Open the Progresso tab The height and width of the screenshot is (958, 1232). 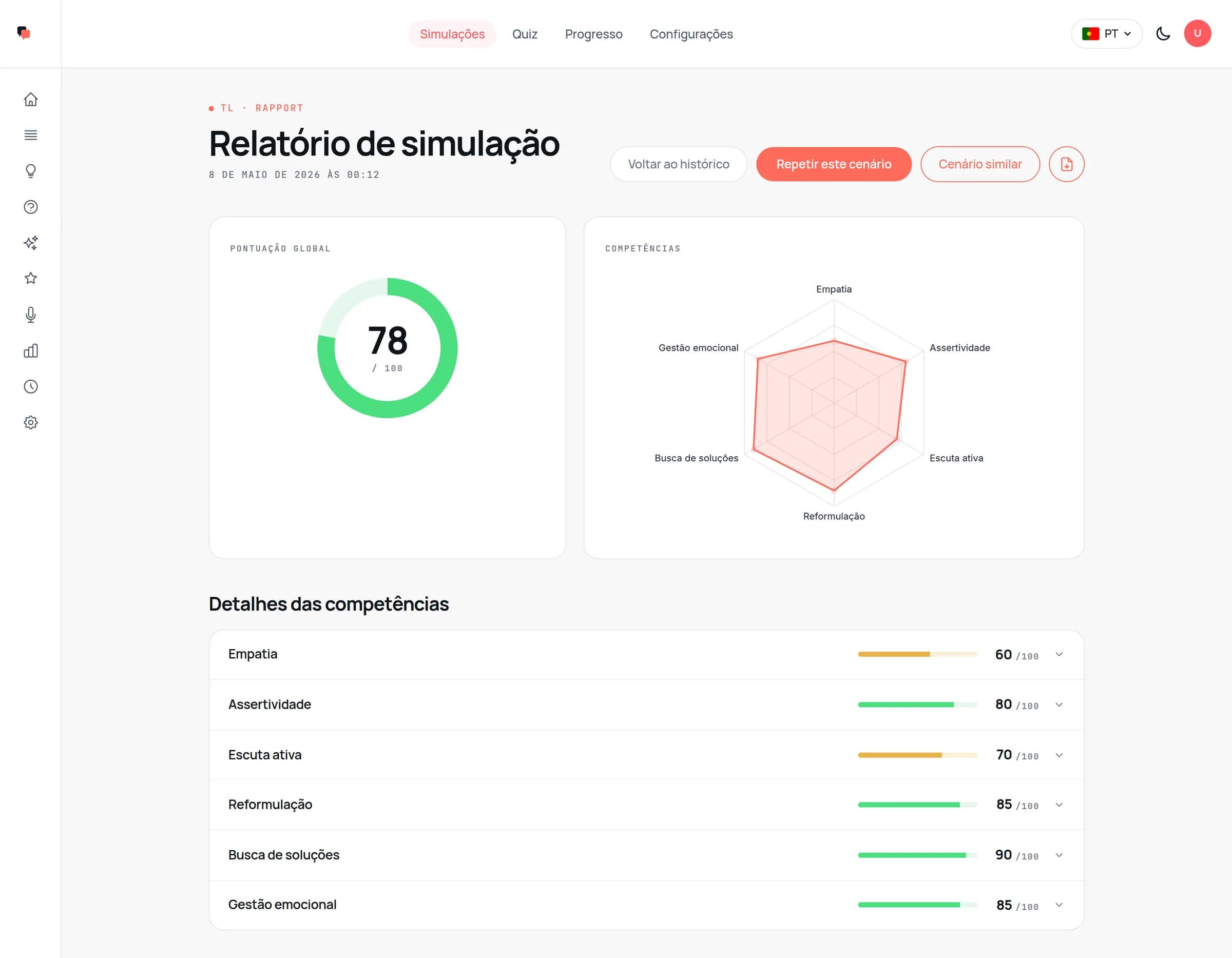593,34
